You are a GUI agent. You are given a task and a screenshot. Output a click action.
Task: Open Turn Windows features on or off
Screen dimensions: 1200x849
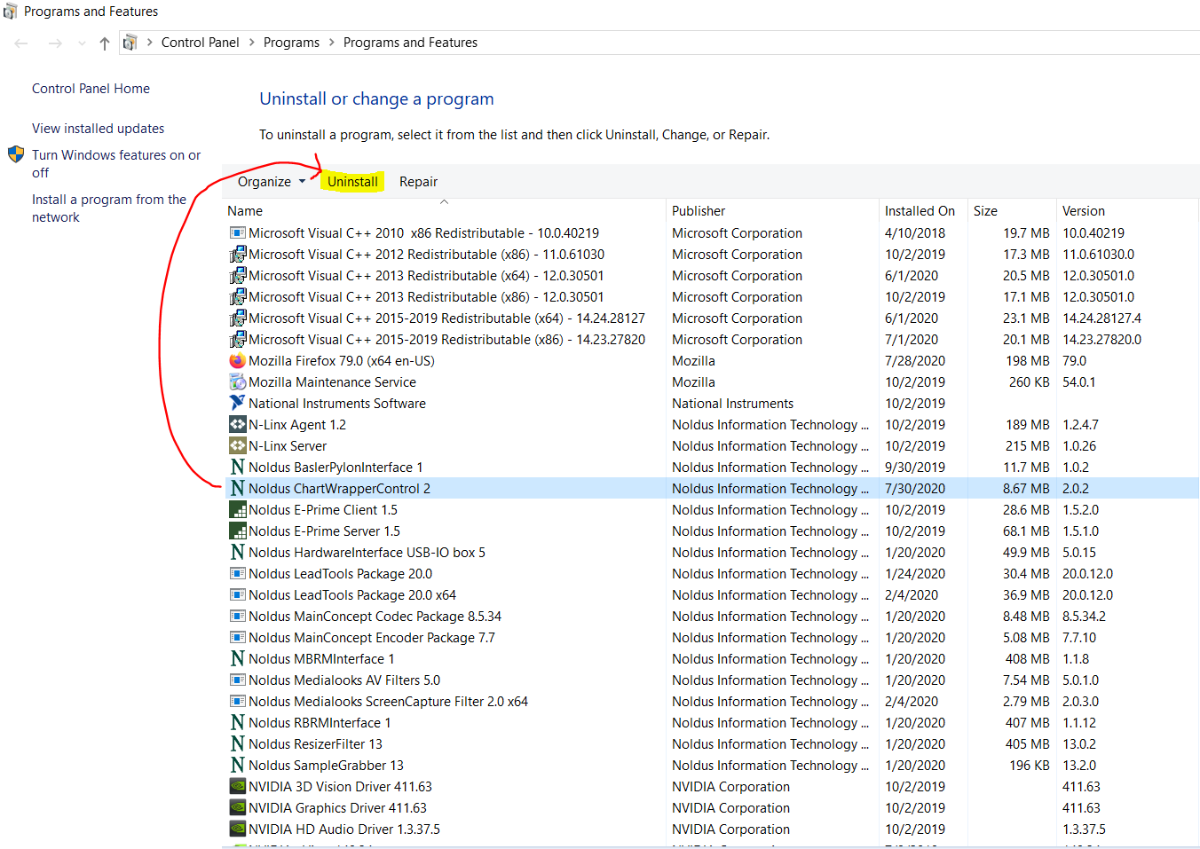point(116,164)
